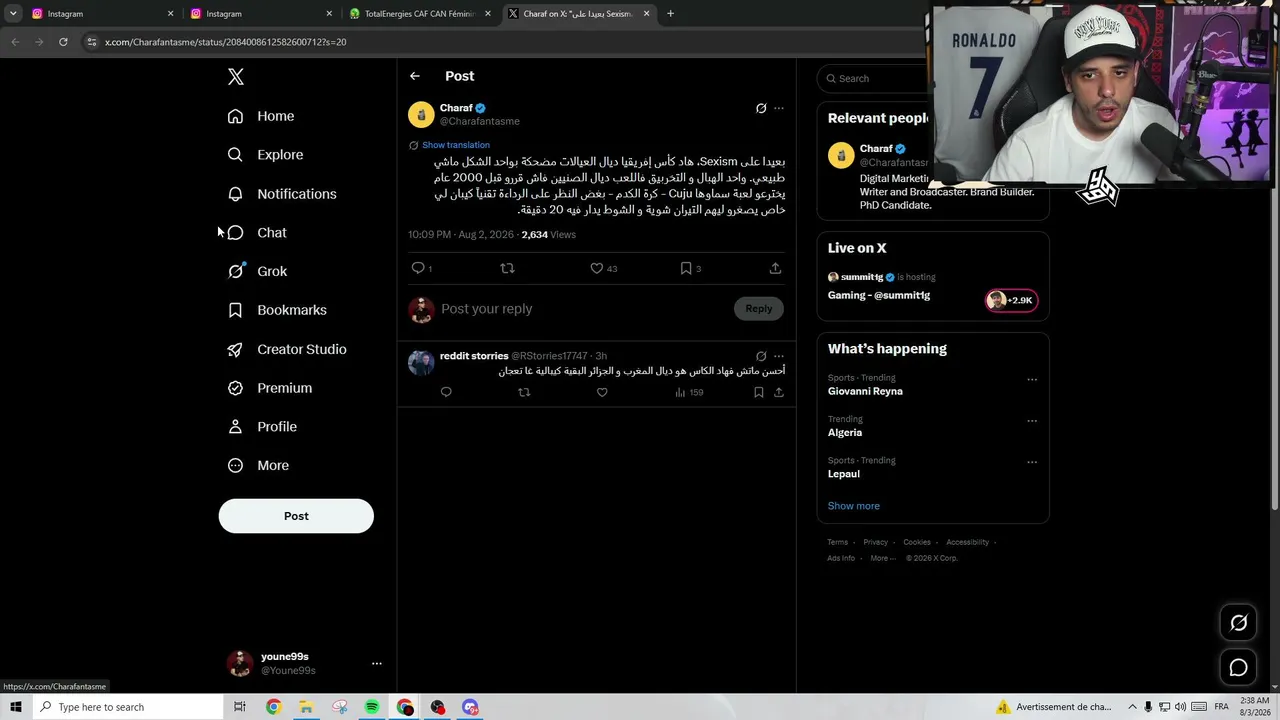Click the Reply button

tap(759, 309)
